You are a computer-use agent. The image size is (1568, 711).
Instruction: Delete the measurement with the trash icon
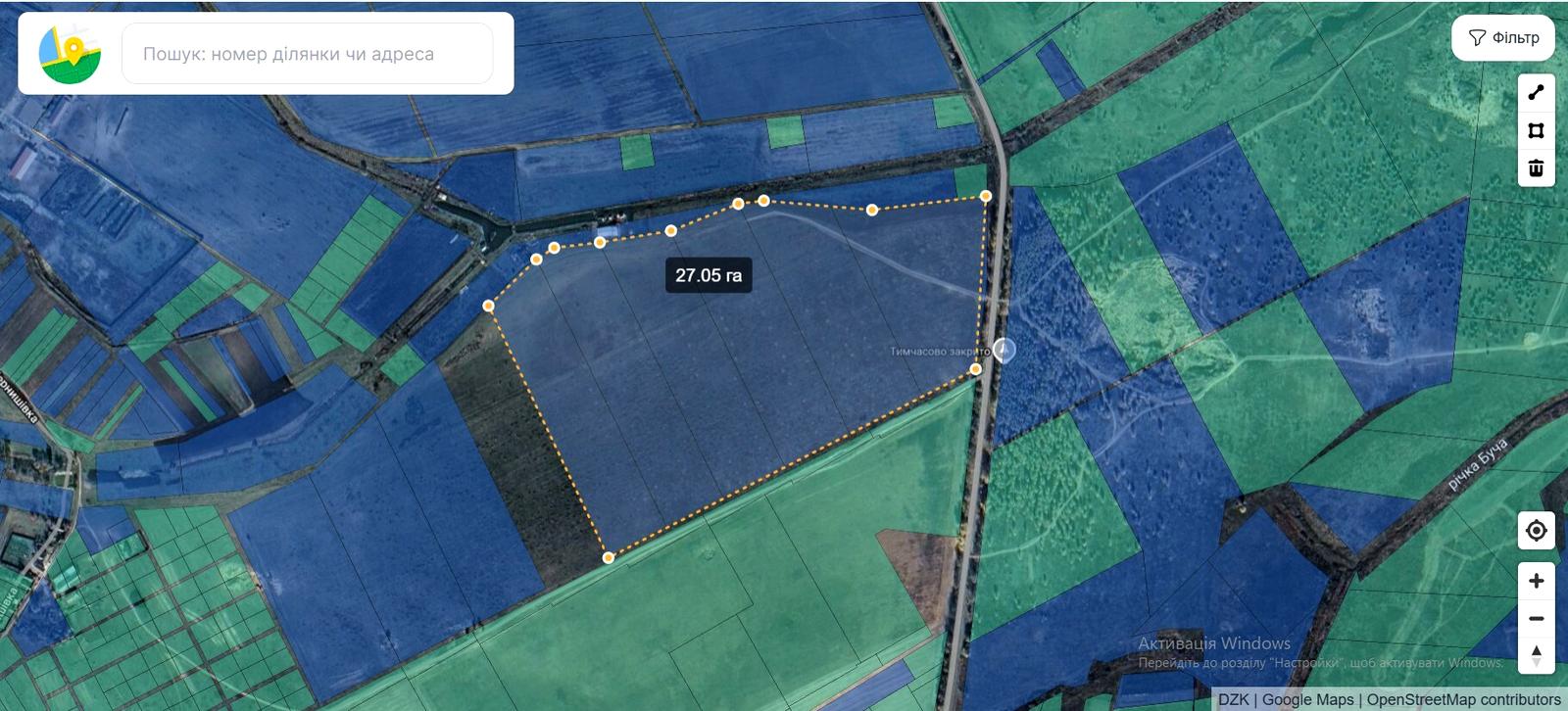(1536, 167)
